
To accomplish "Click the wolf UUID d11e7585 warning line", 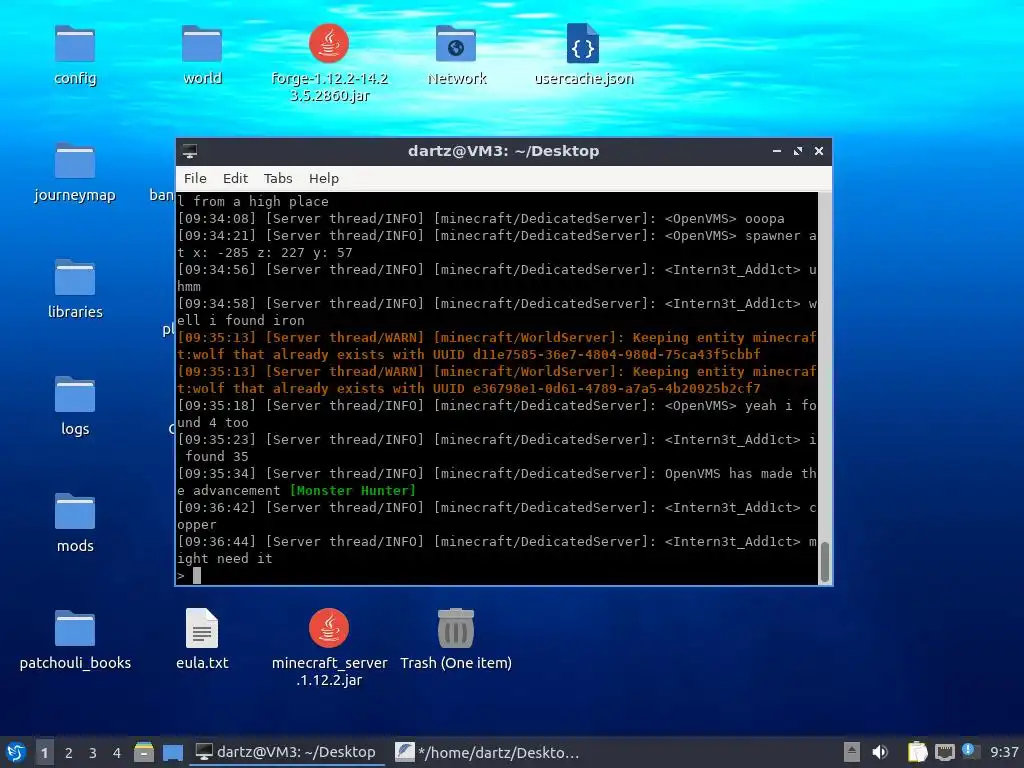I will click(497, 346).
